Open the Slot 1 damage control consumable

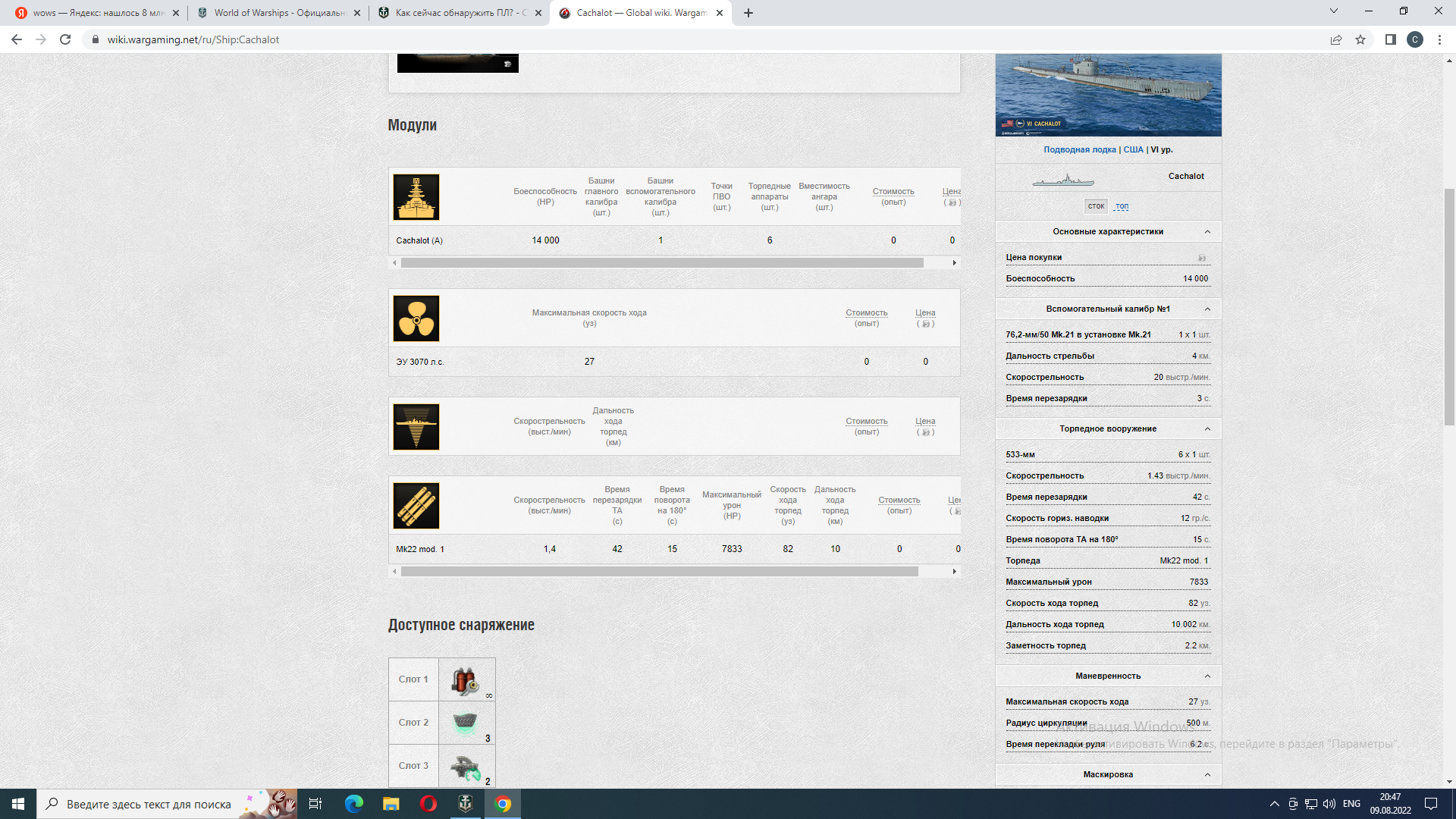tap(466, 679)
